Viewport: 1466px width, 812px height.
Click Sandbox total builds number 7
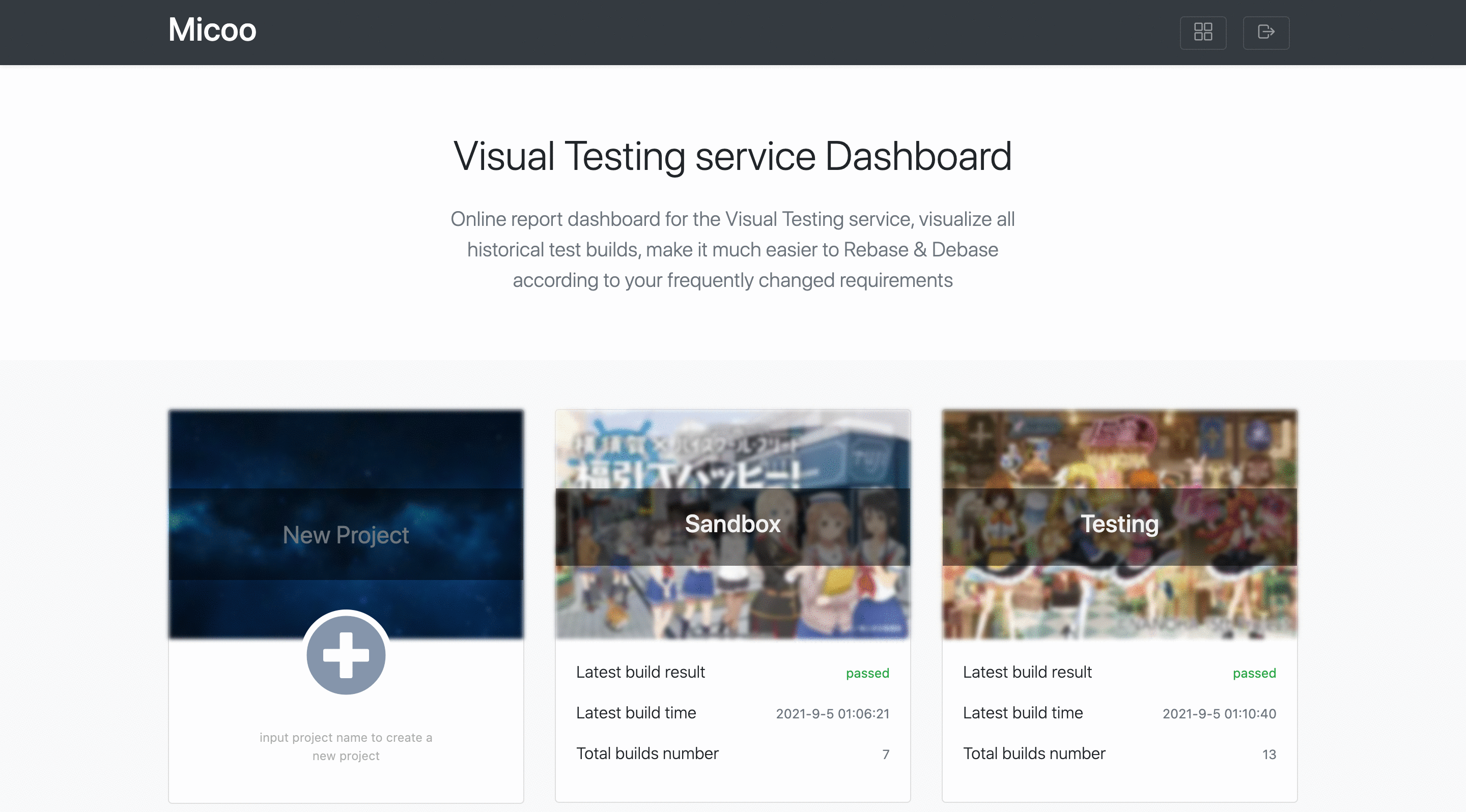(x=886, y=755)
